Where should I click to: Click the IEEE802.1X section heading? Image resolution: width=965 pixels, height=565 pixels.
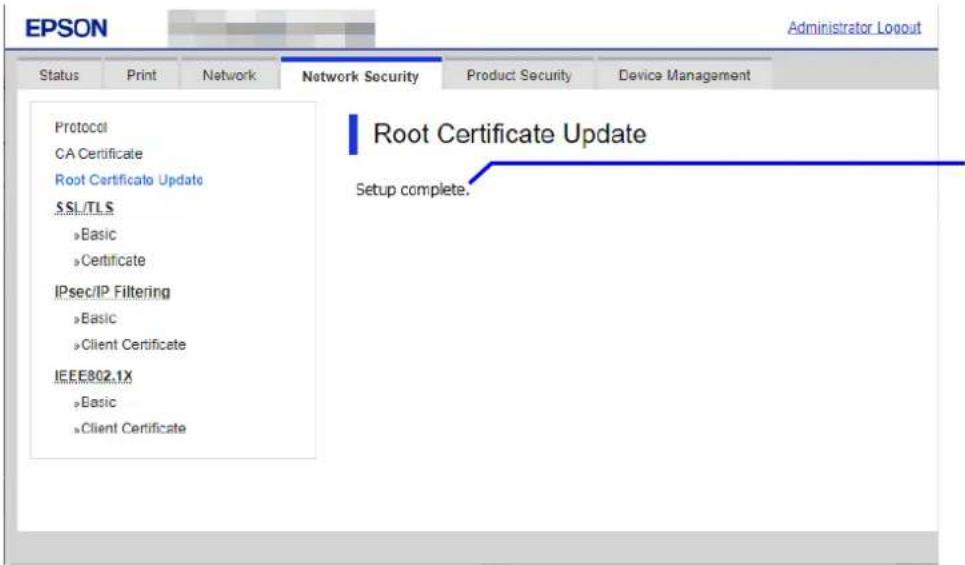coord(94,376)
